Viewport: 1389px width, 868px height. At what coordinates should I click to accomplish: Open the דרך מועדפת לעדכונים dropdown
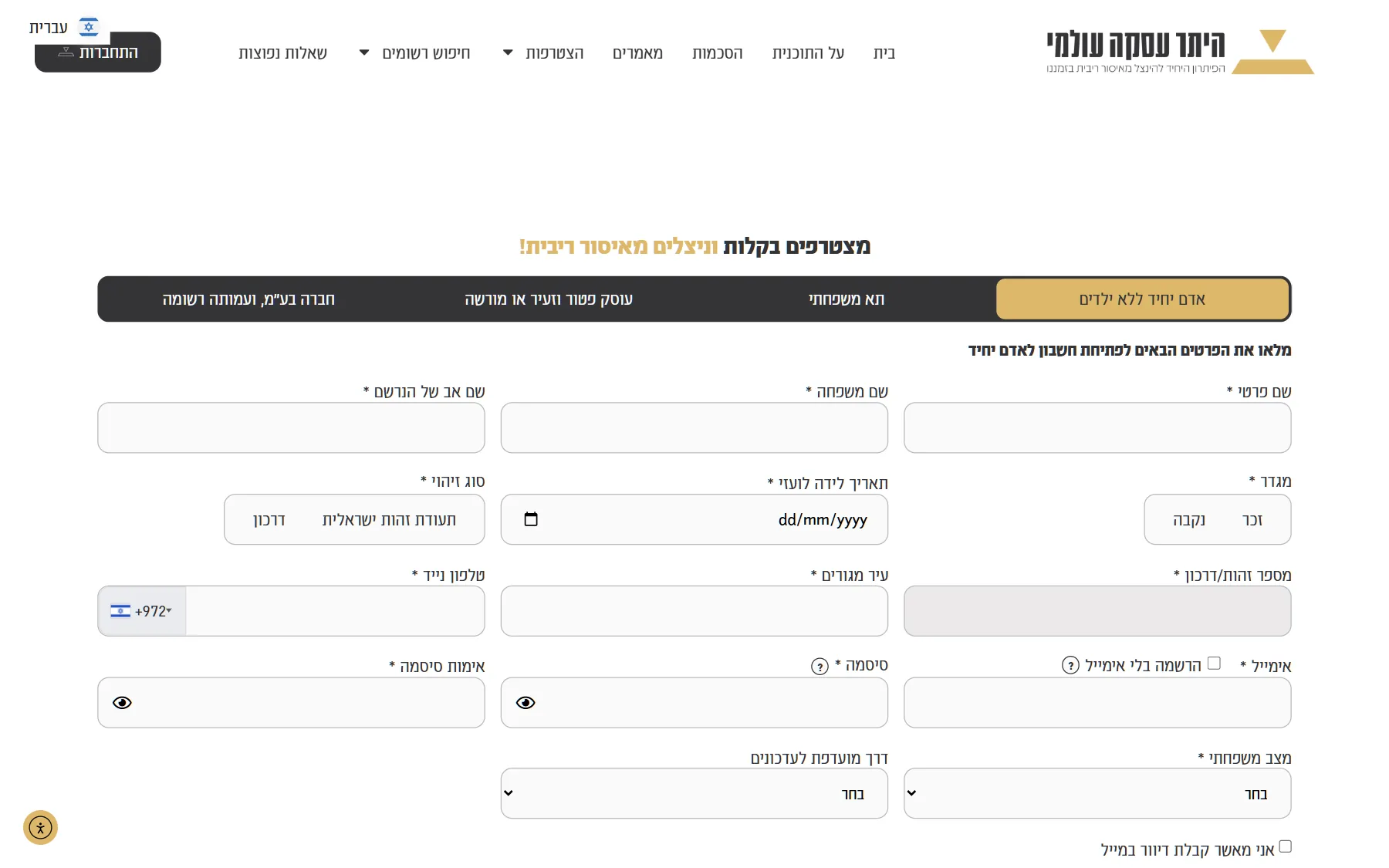tap(694, 793)
